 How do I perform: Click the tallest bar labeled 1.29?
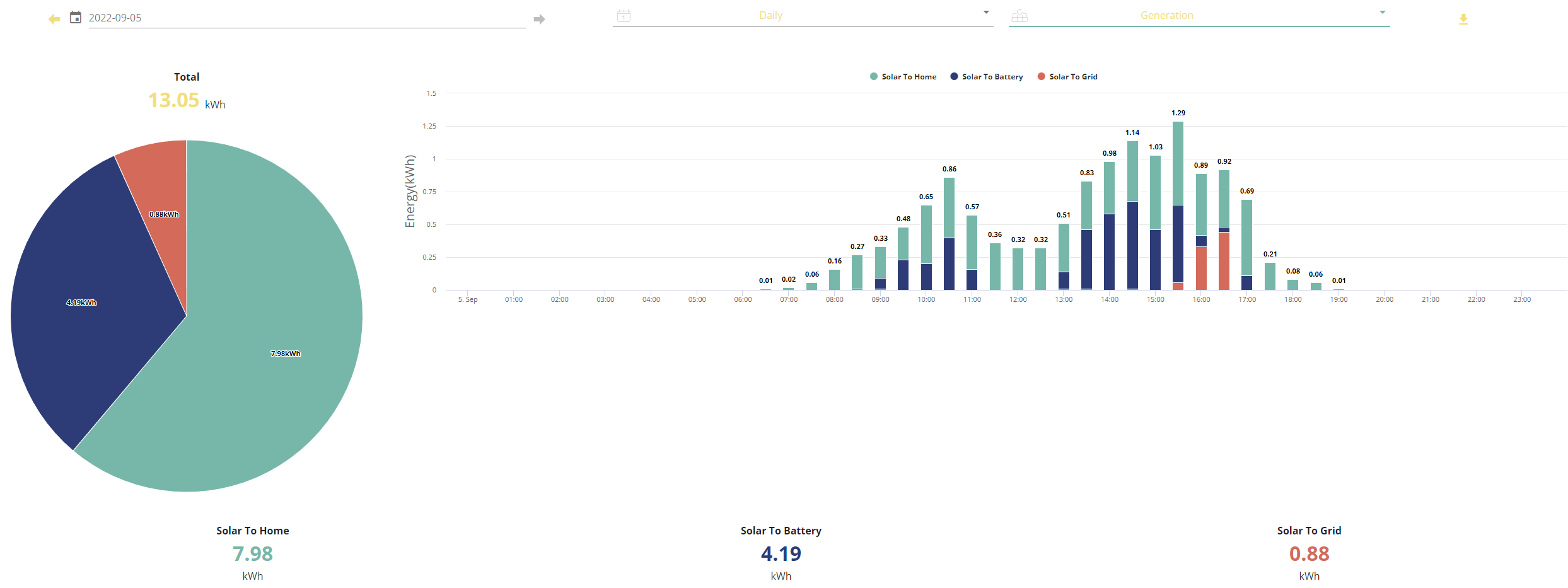click(1178, 205)
